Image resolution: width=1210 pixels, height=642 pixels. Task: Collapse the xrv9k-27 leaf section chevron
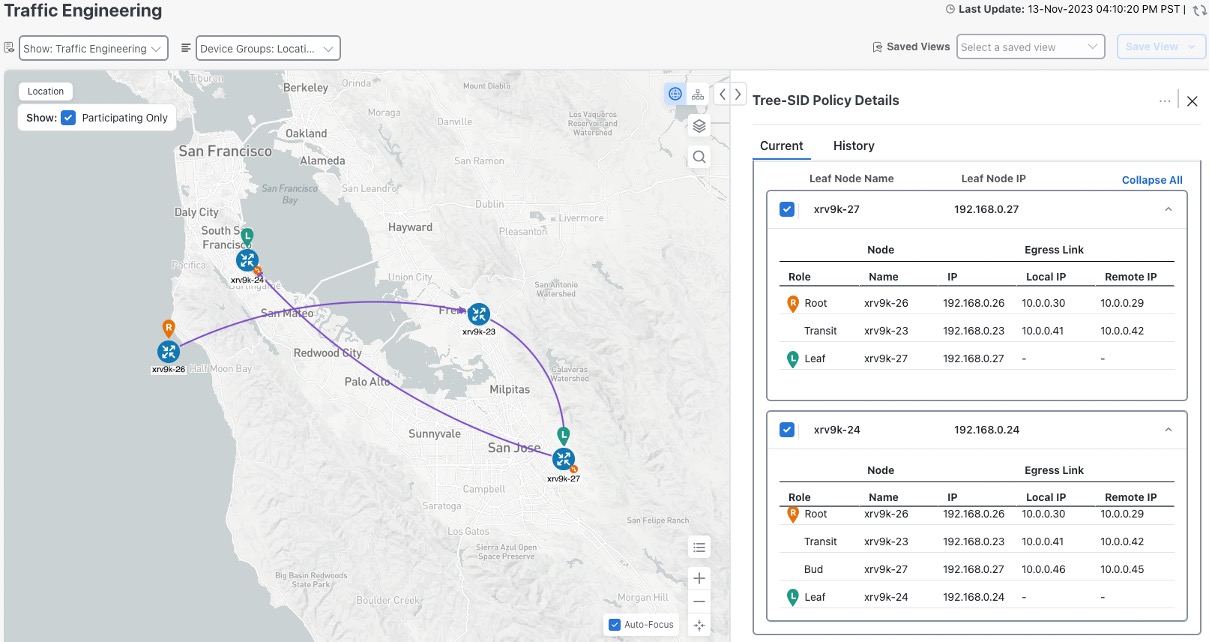pos(1168,209)
